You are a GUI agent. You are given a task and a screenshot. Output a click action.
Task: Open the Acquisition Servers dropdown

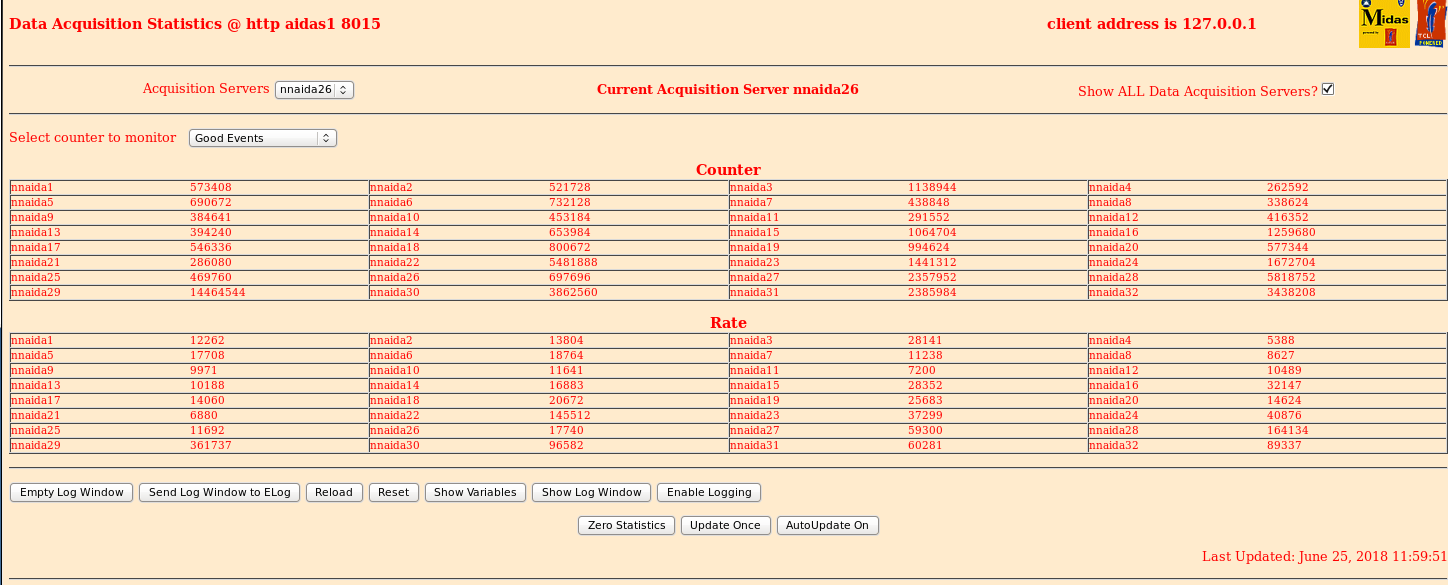(x=314, y=89)
